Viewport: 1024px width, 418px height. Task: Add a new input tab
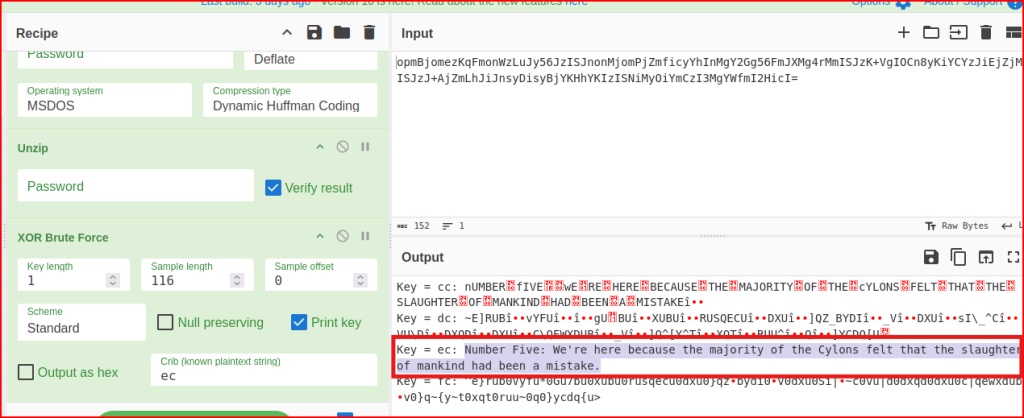tap(904, 33)
